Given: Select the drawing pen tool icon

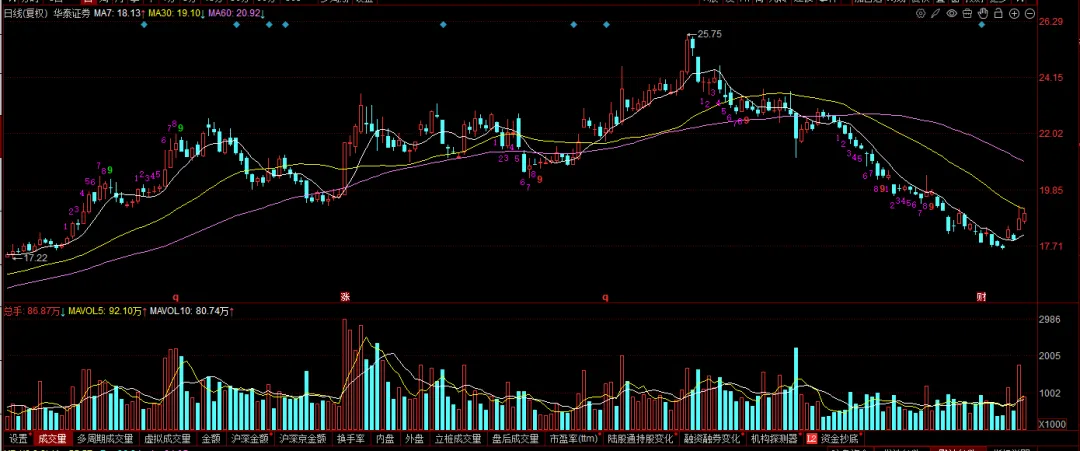Looking at the screenshot, I should pos(937,13).
